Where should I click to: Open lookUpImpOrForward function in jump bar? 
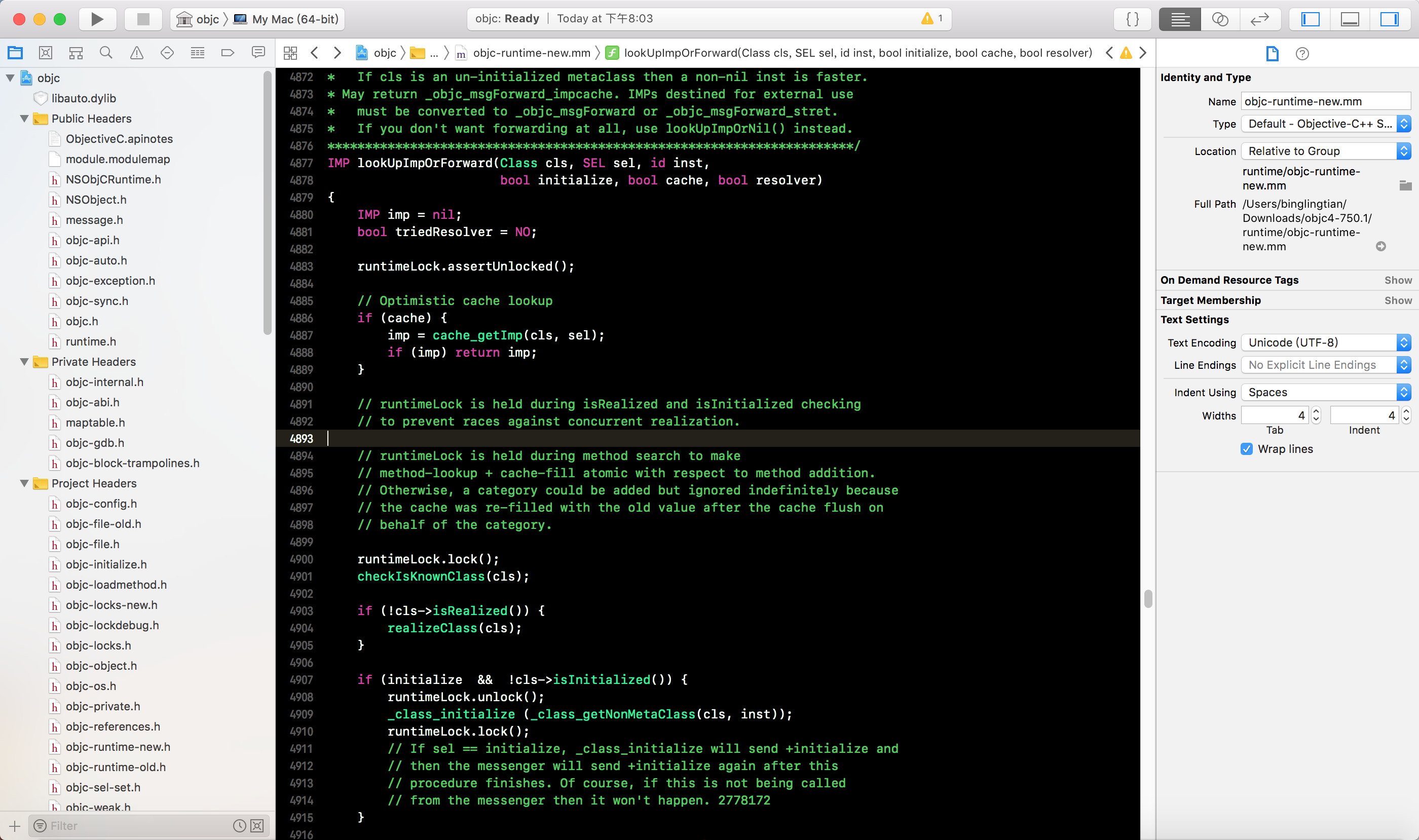coord(857,53)
